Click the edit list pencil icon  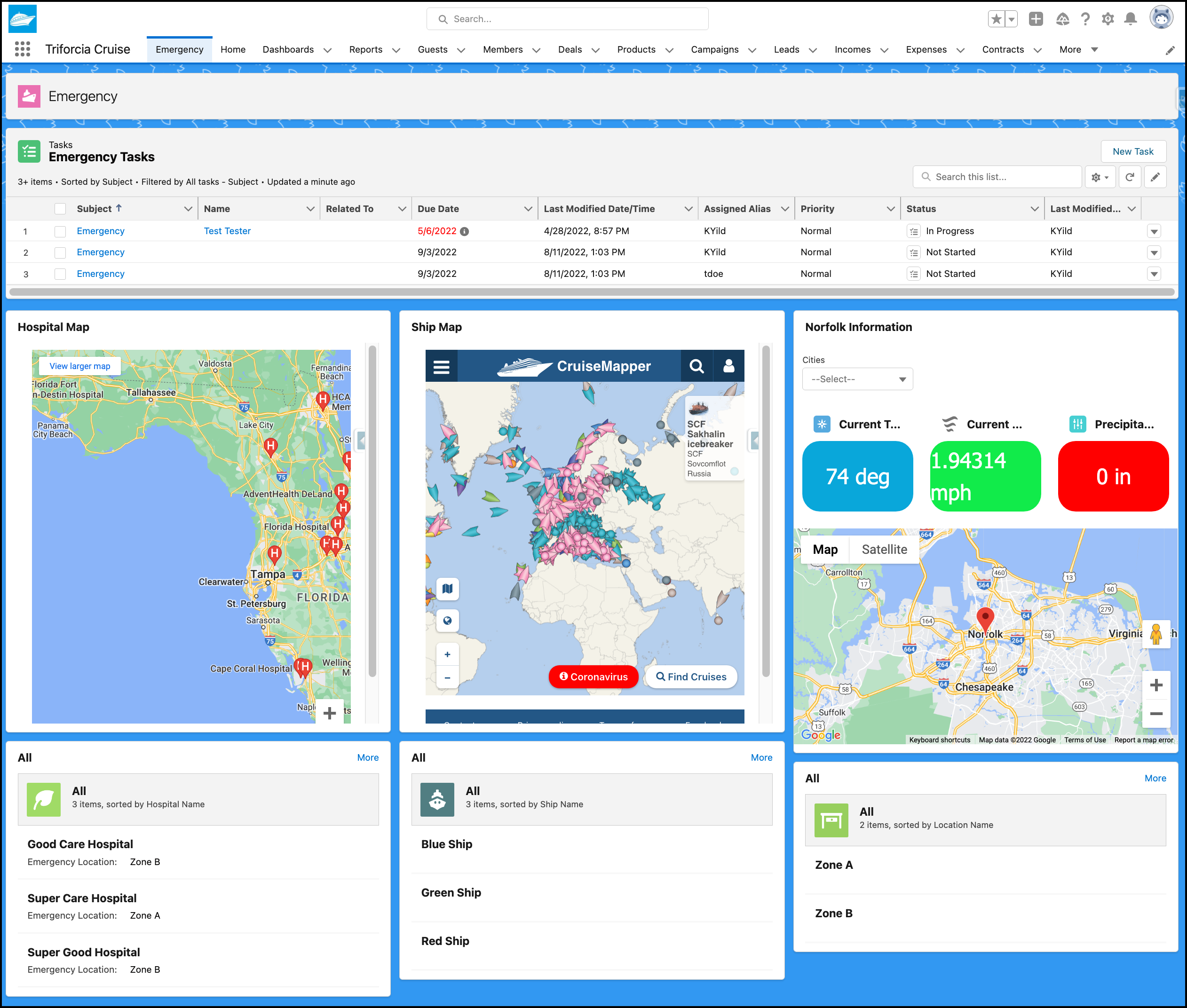(x=1155, y=177)
